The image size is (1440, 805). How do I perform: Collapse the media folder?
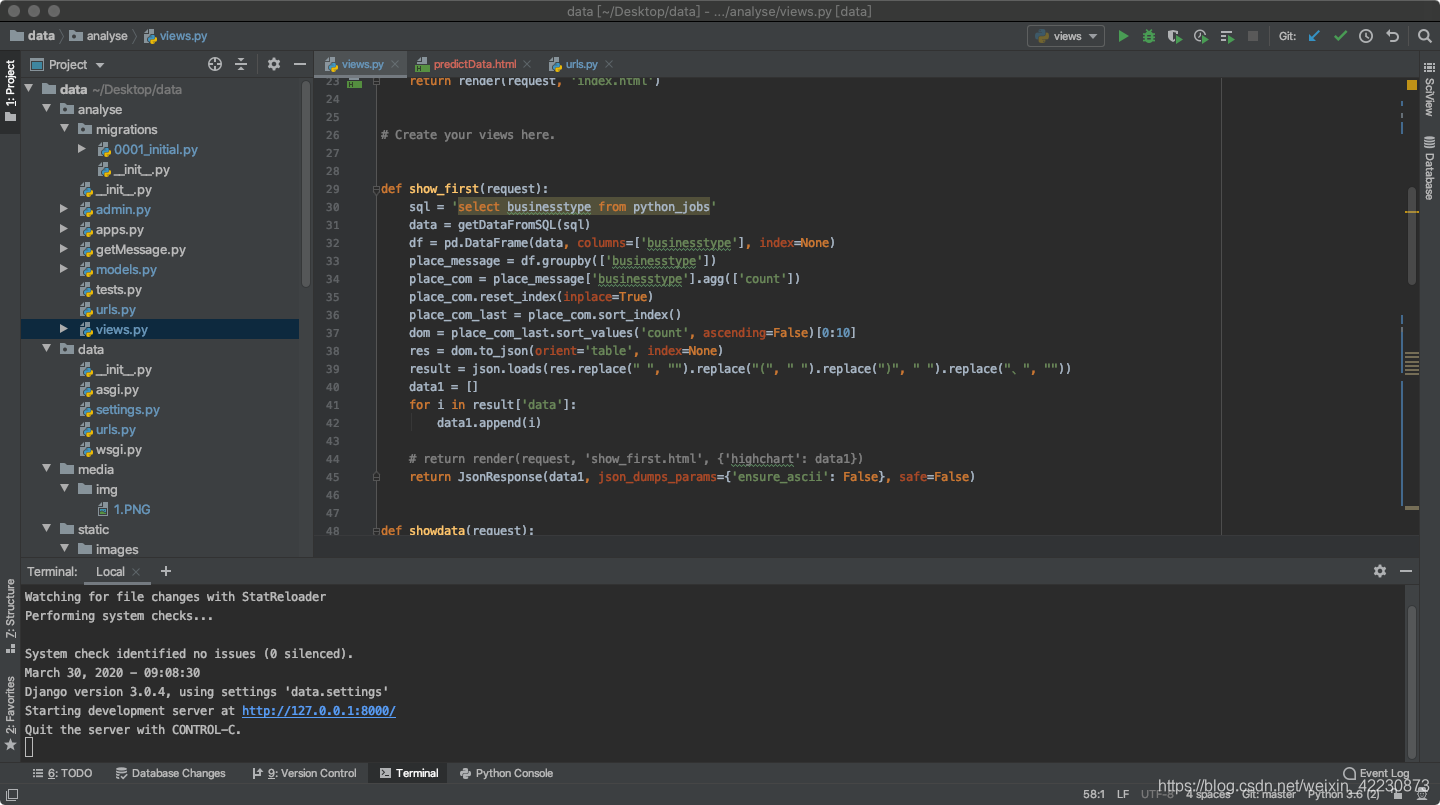pos(46,469)
